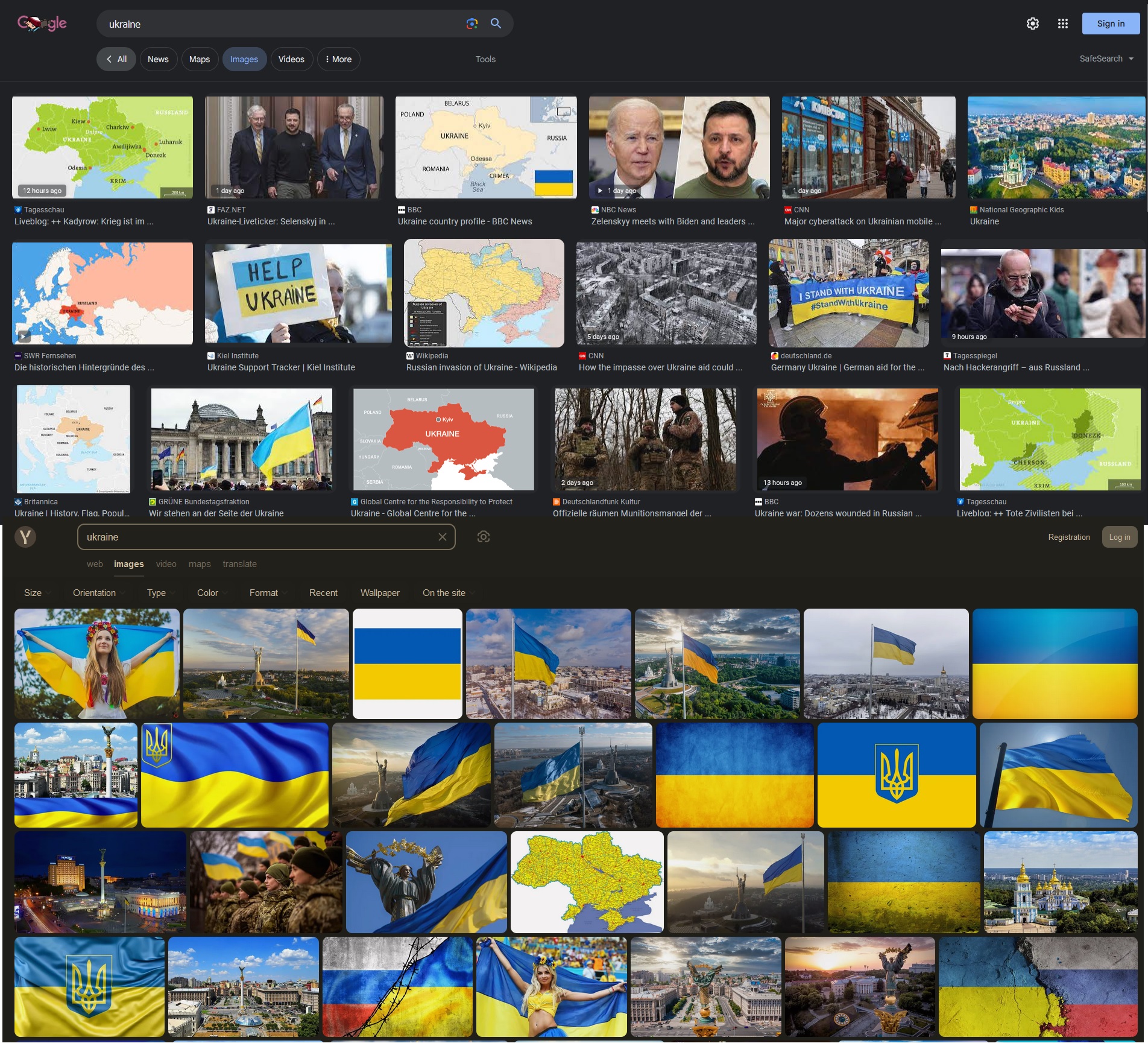Screen dimensions: 1148x1052
Task: Open the Yandex Orientation filter
Action: pos(99,593)
